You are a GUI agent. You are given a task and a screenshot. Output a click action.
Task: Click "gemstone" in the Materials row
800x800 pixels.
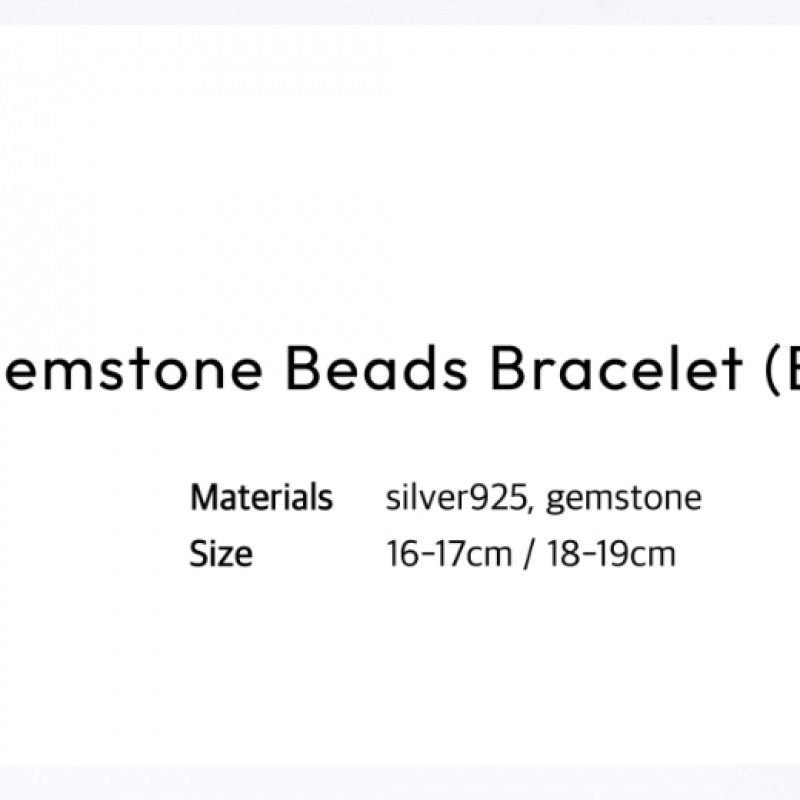tap(624, 499)
